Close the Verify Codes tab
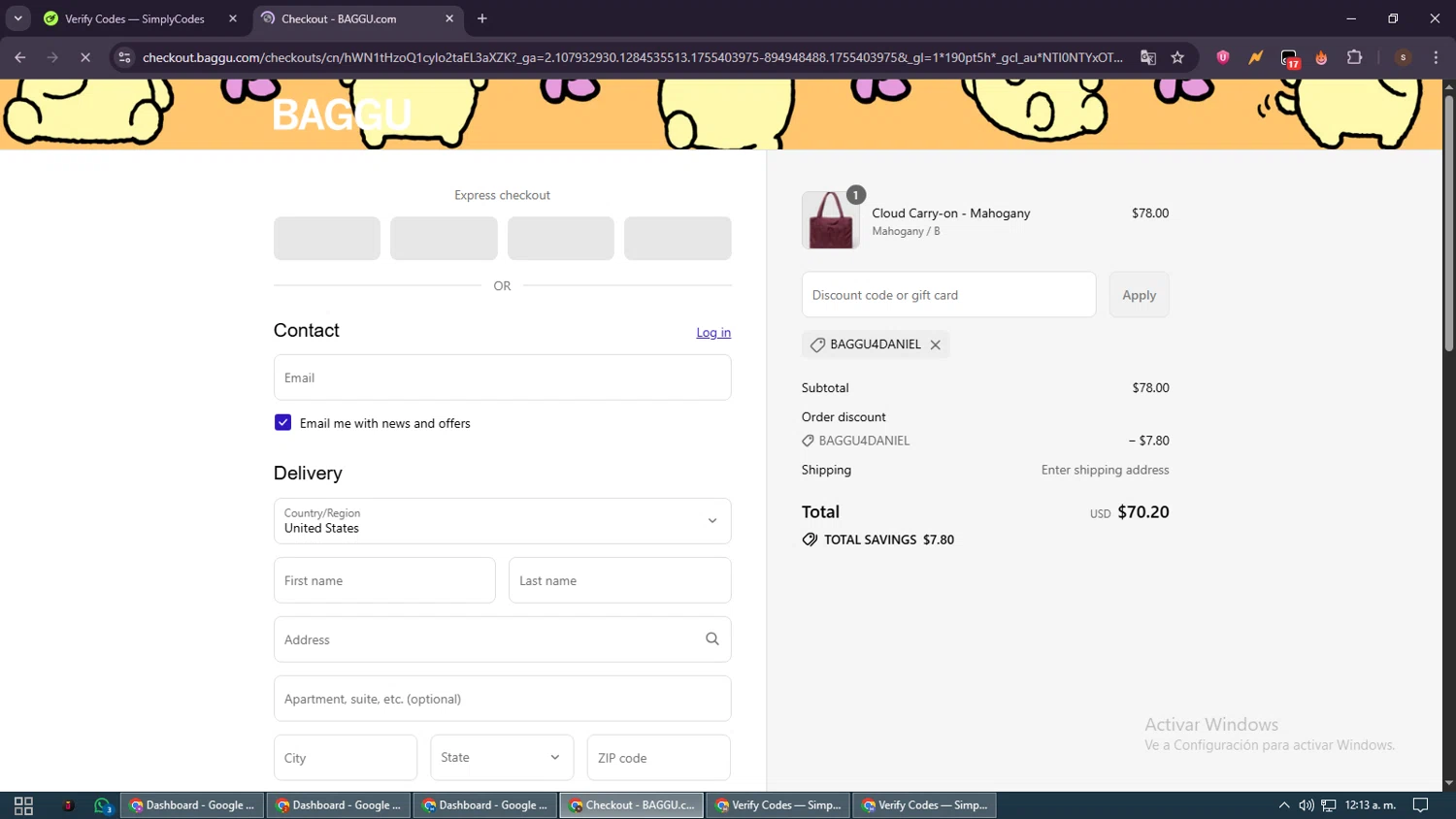Image resolution: width=1456 pixels, height=819 pixels. point(233,18)
